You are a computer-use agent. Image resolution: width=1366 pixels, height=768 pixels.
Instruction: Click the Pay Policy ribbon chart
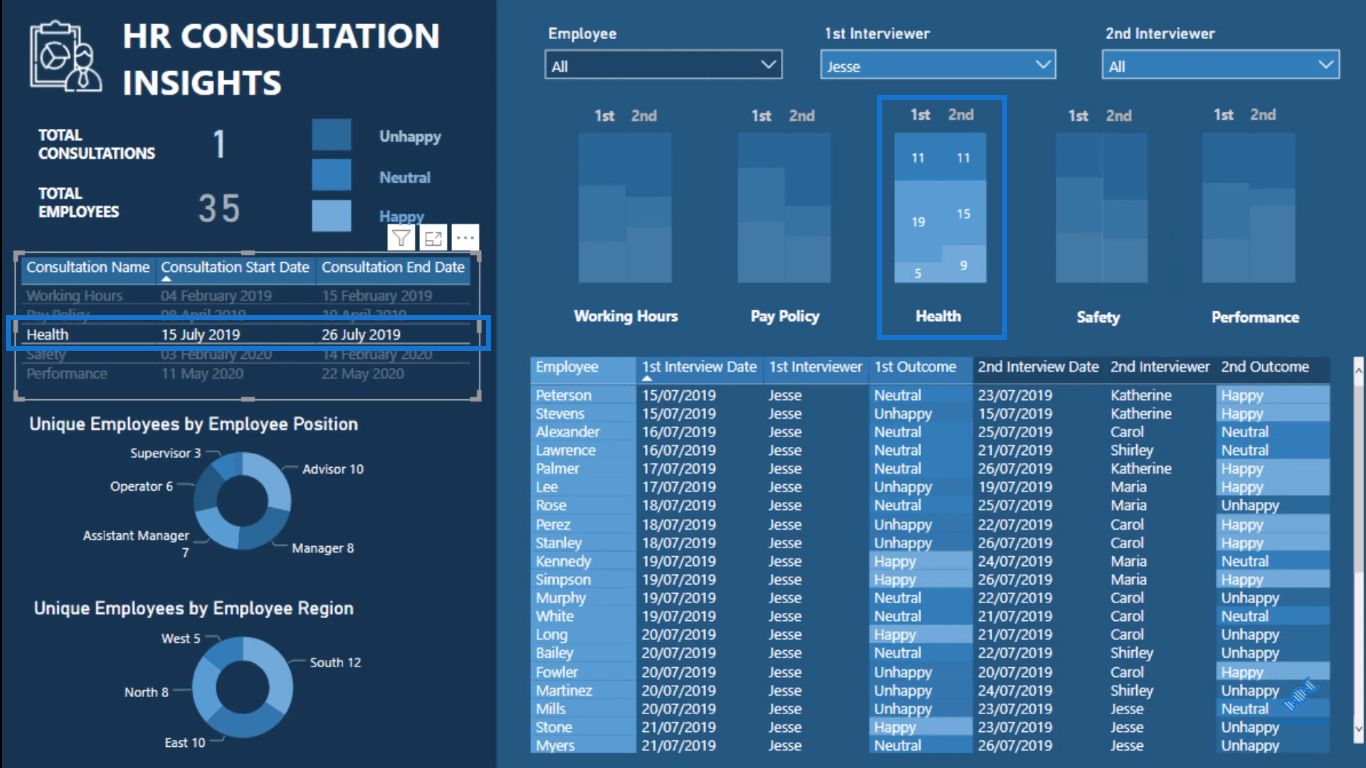[784, 208]
